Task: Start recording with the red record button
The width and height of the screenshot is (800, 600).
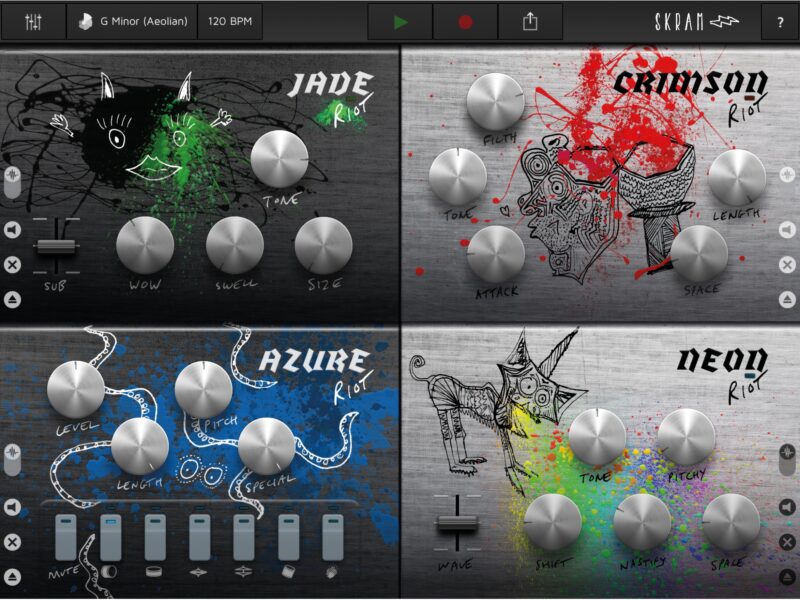Action: [x=466, y=21]
